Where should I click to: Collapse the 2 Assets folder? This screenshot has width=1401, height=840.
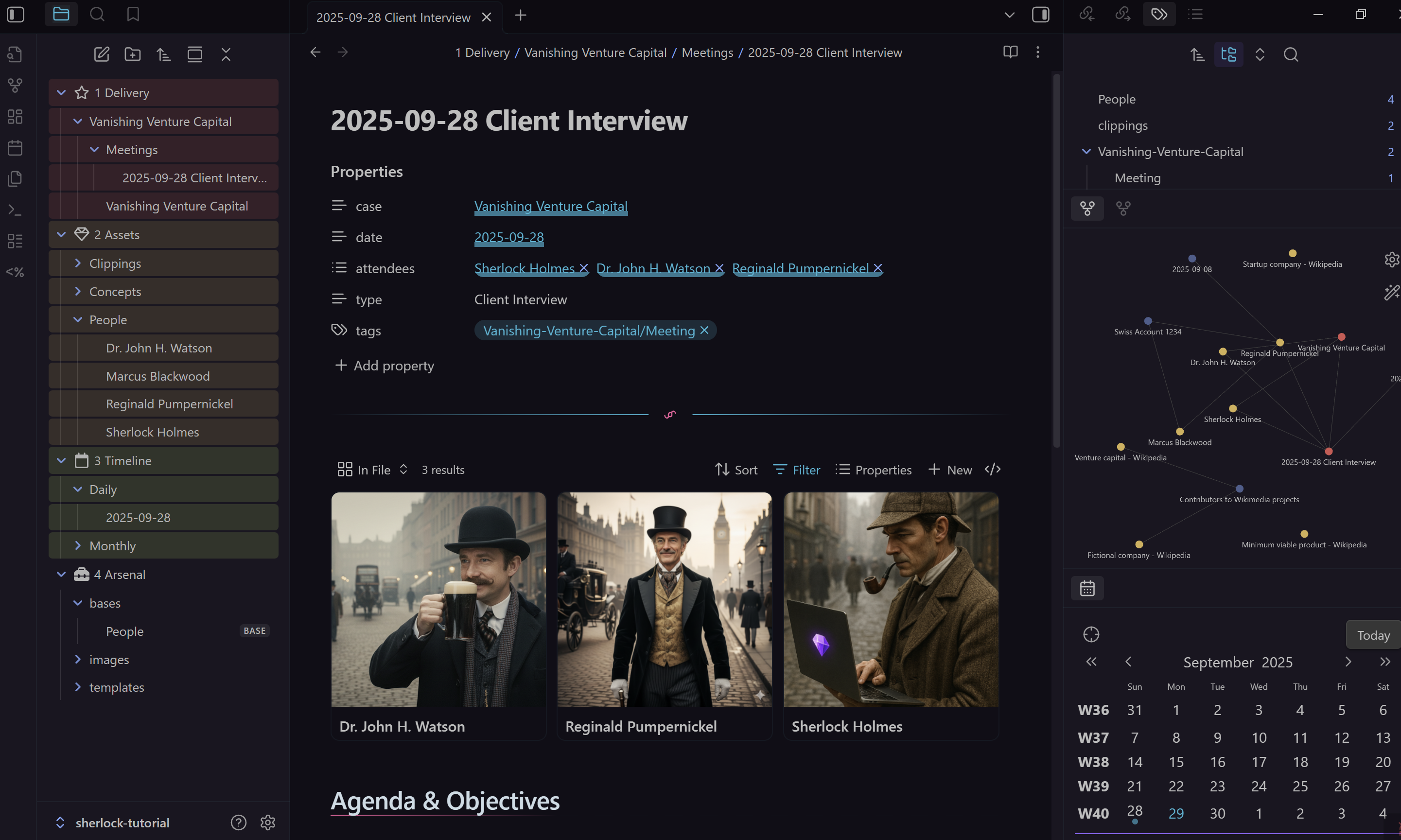[x=61, y=234]
